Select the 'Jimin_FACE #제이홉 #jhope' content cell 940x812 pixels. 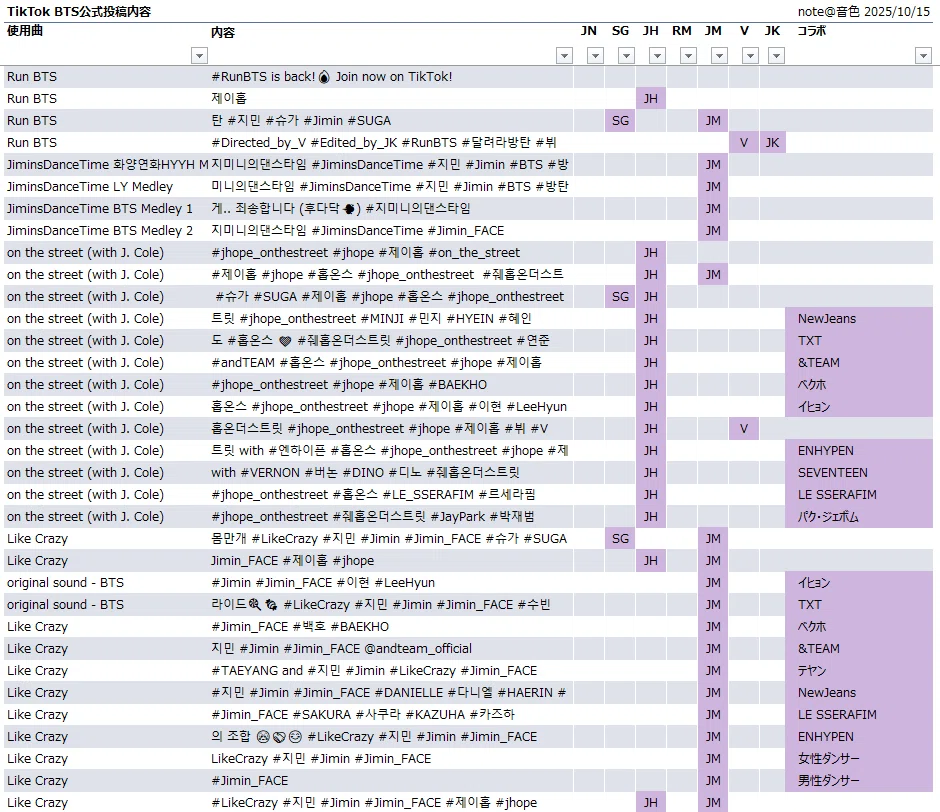pyautogui.click(x=391, y=561)
